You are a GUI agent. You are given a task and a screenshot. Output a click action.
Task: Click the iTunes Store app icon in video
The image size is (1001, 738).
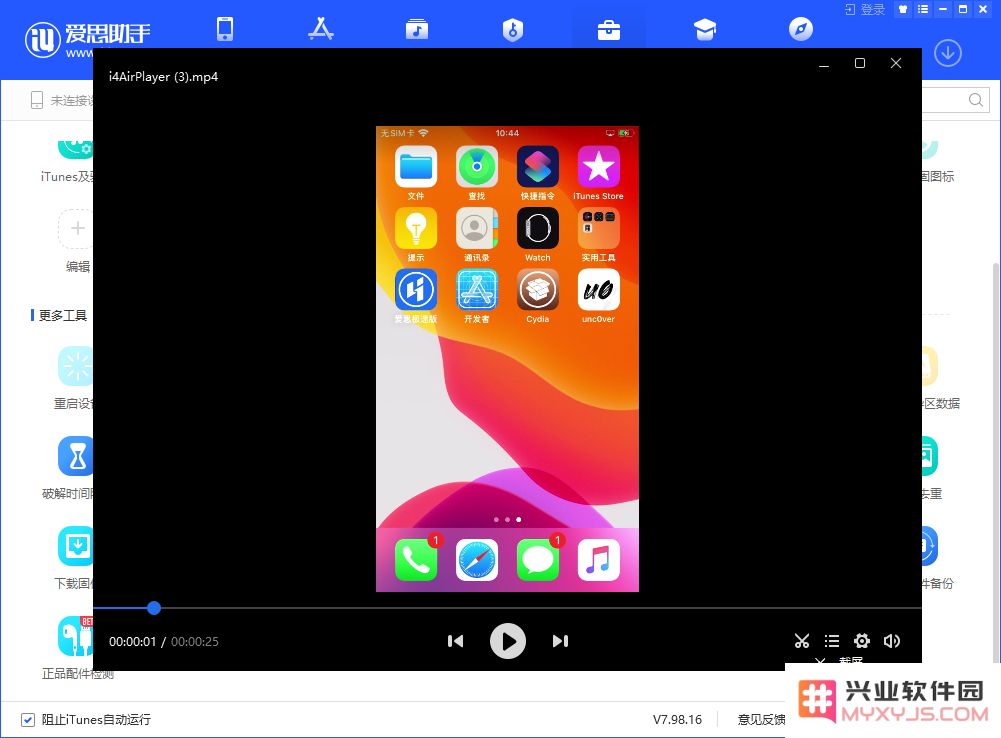(x=599, y=166)
